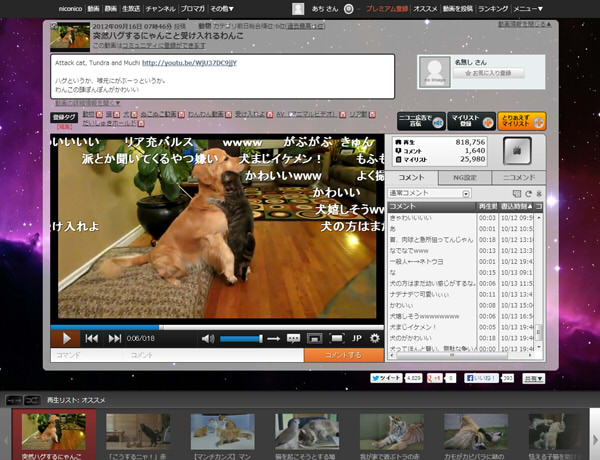Play the video with the play button

(66, 339)
